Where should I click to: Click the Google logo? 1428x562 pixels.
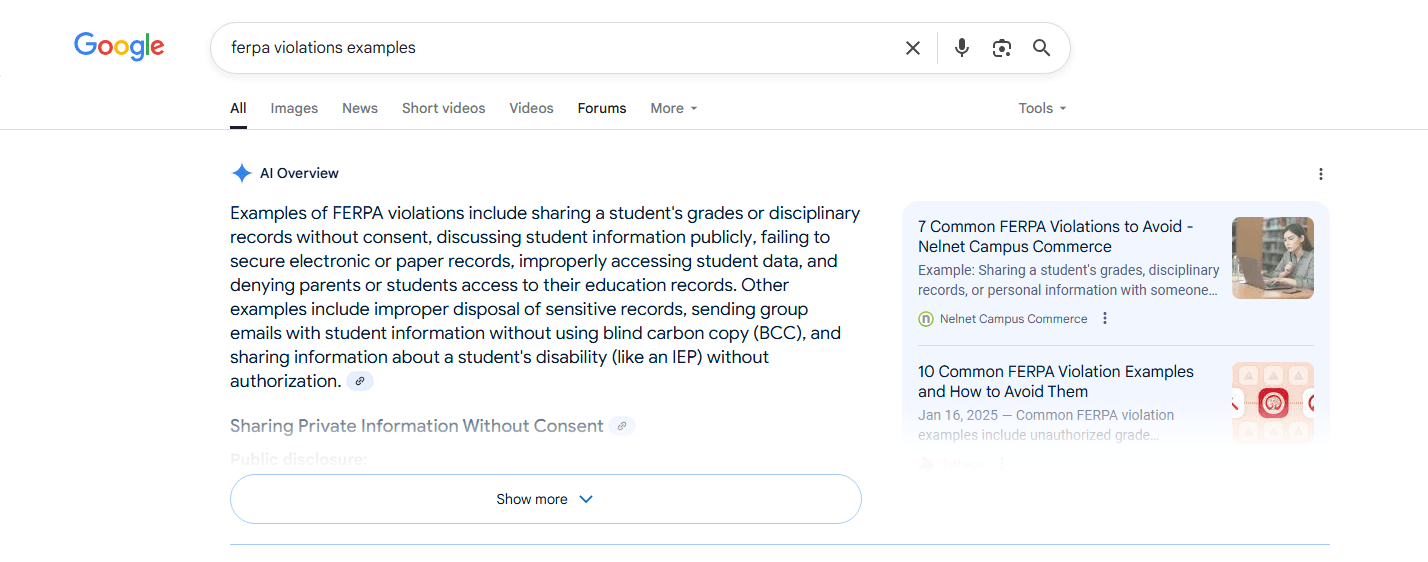(x=119, y=46)
